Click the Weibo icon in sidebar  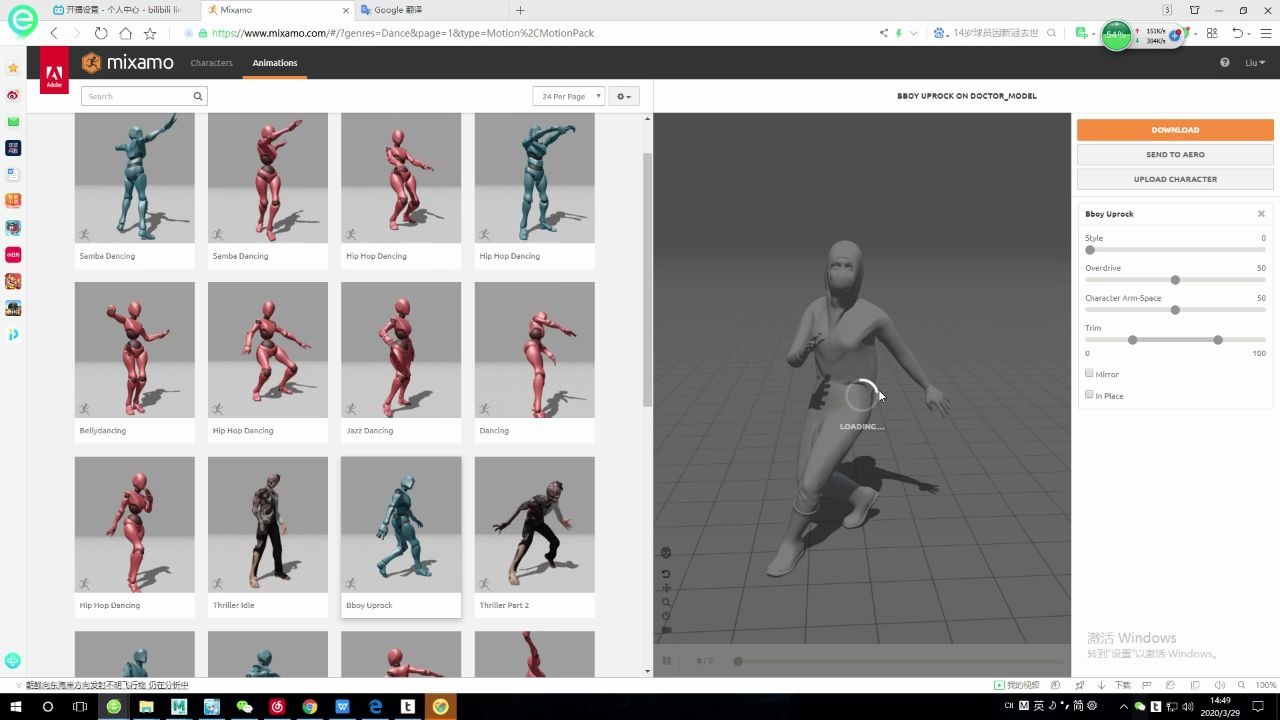click(13, 95)
